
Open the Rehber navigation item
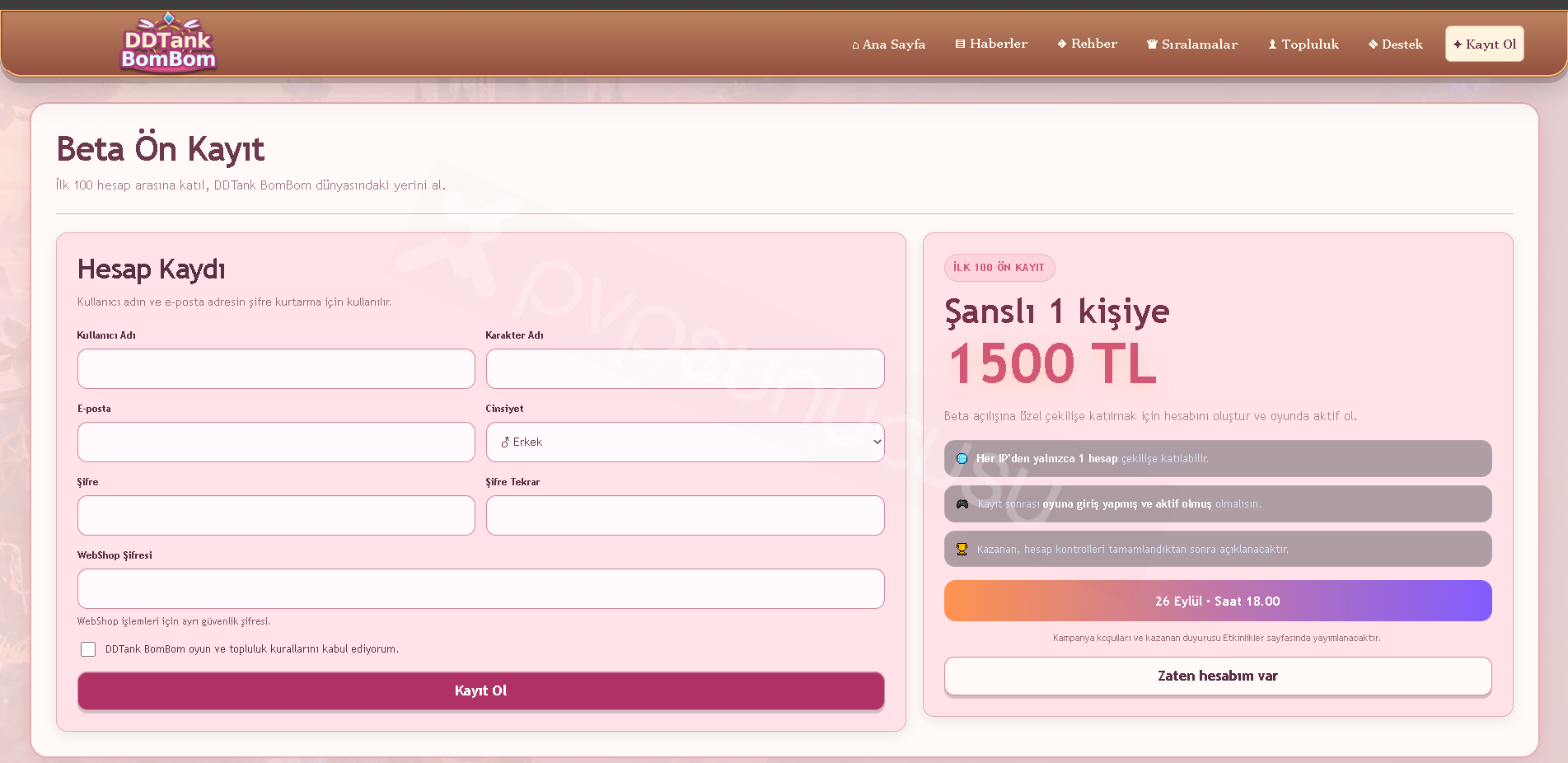tap(1088, 44)
